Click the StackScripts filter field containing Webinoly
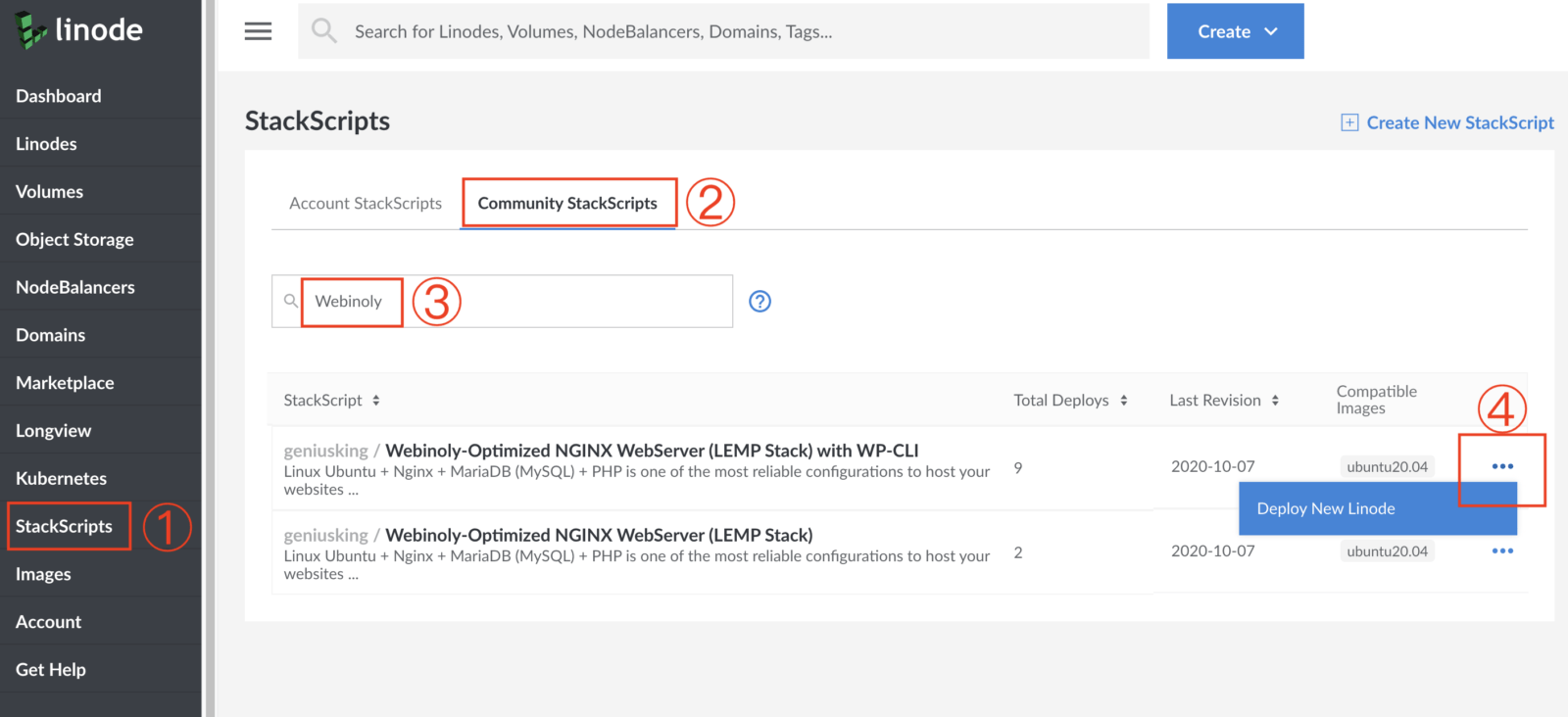Image resolution: width=1568 pixels, height=717 pixels. (502, 301)
